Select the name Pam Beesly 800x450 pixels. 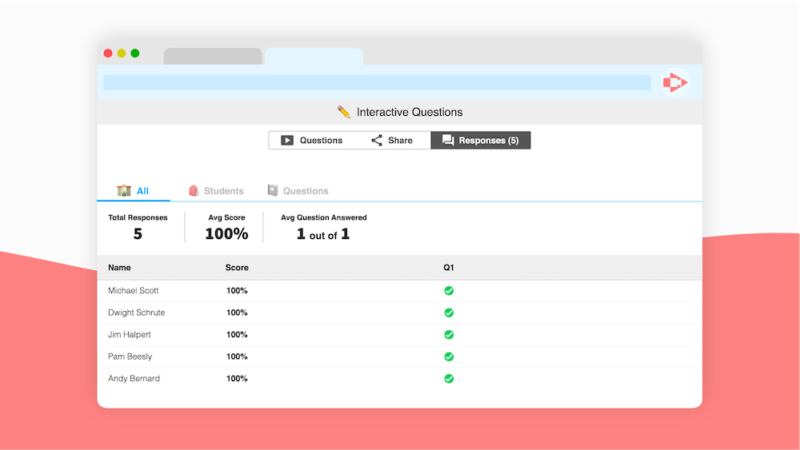130,356
